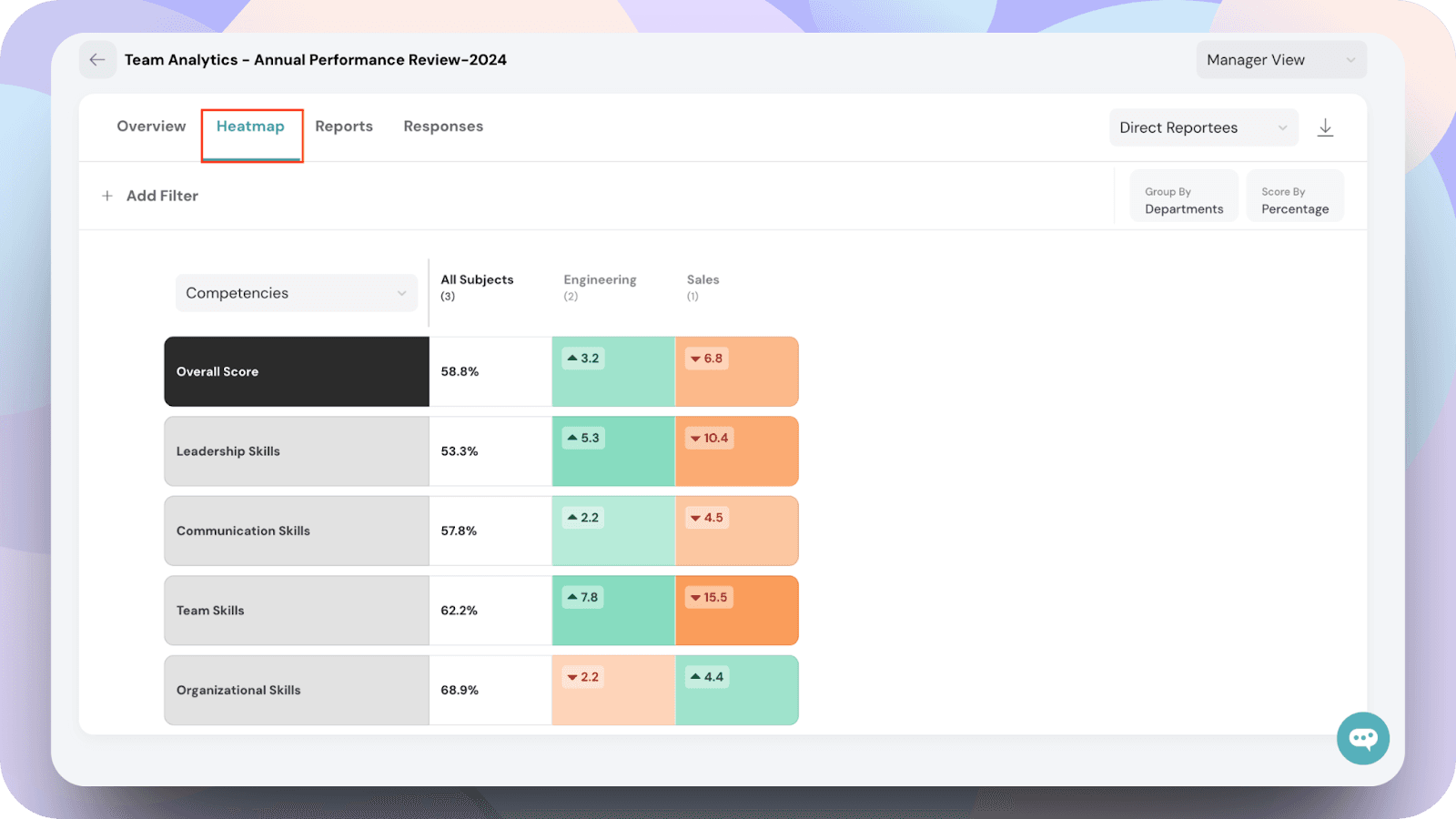Click the up arrow 4.4 Organizational badge
1456x819 pixels.
tap(707, 677)
